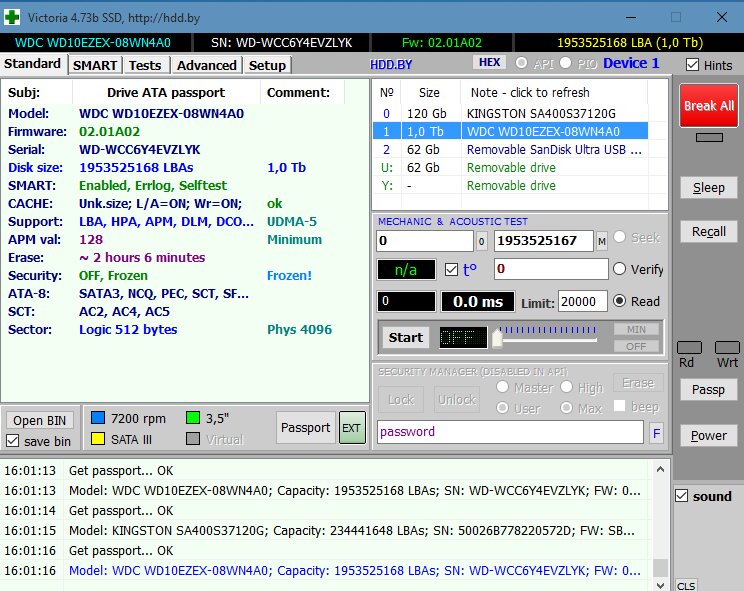Screen dimensions: 744x591
Task: Click the Lock security button
Action: (x=401, y=399)
